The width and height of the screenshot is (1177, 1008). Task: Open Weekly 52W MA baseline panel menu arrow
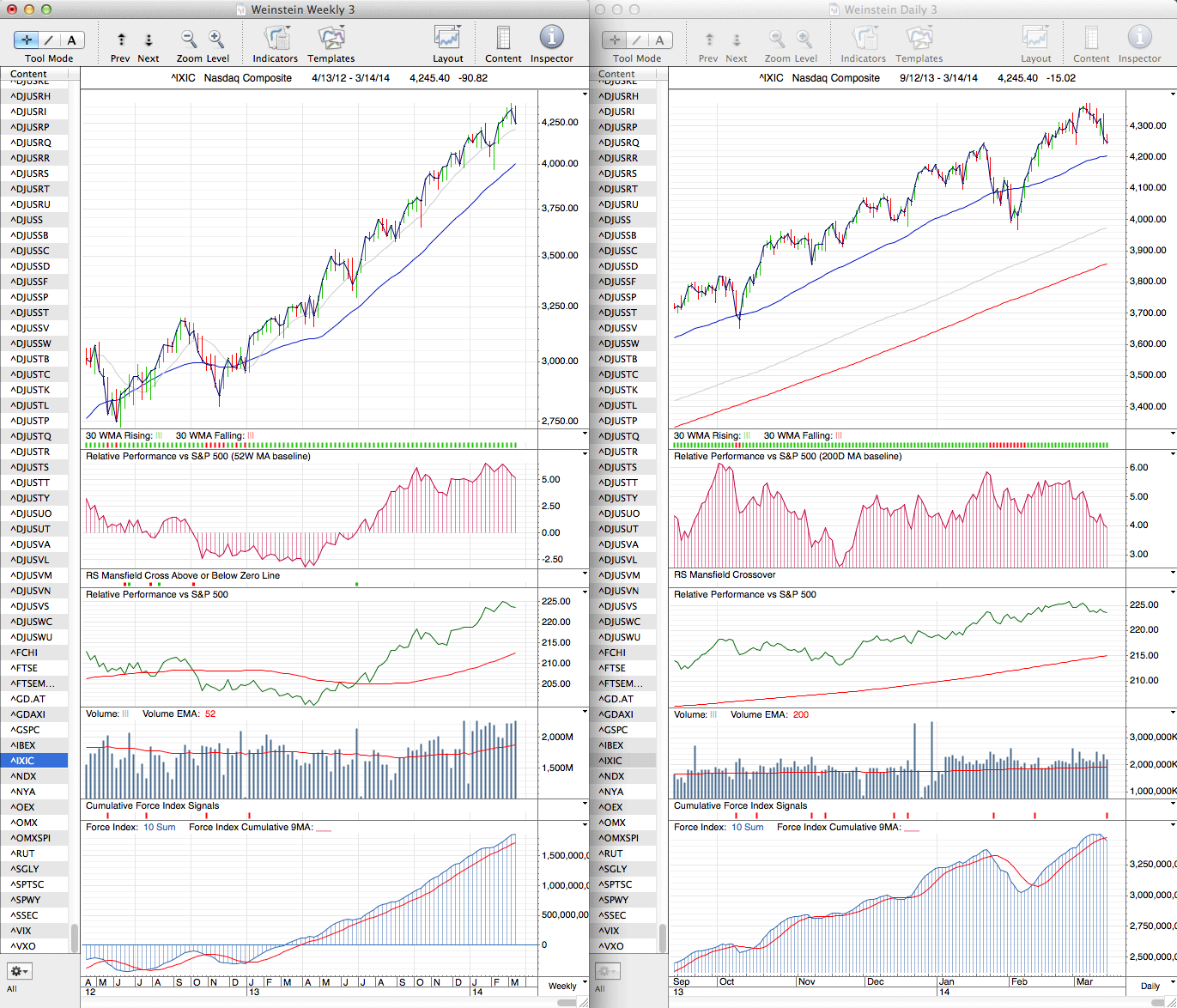585,454
